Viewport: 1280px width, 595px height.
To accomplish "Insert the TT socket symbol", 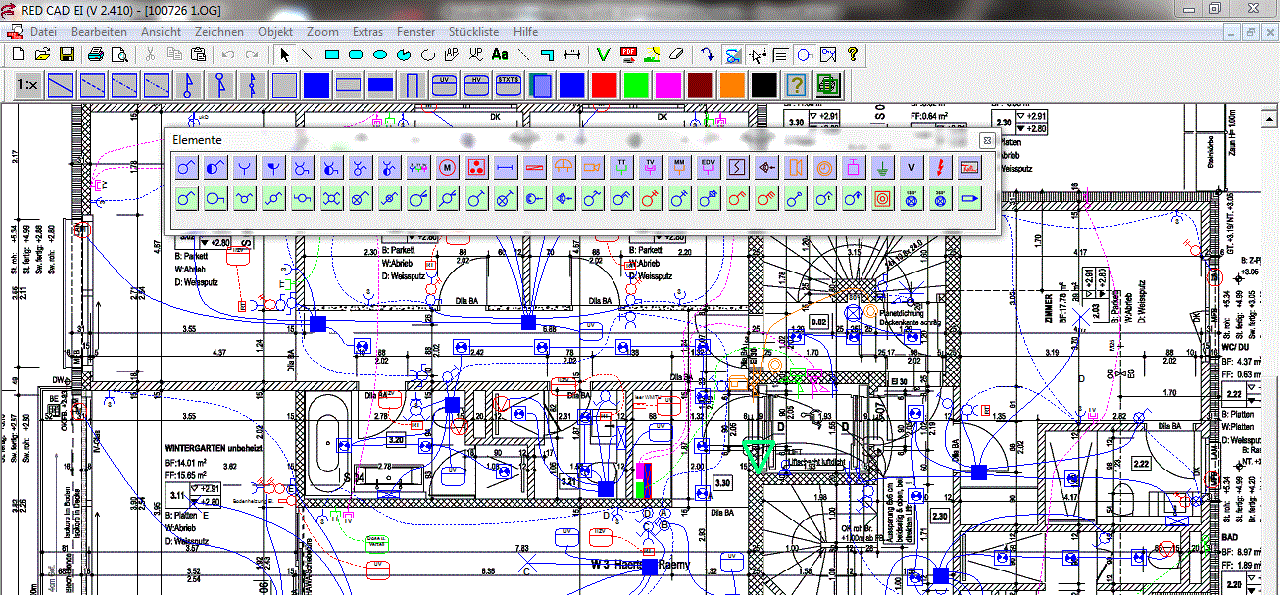I will click(622, 167).
